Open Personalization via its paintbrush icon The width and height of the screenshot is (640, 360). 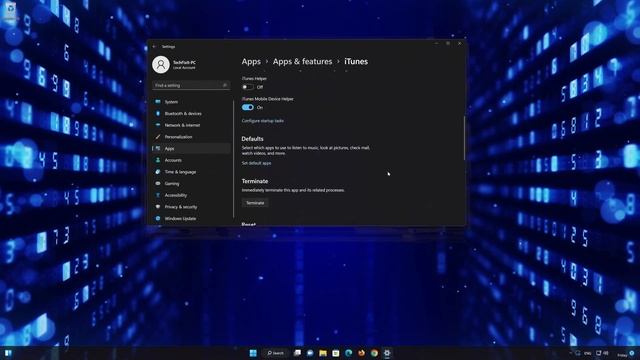(x=158, y=137)
